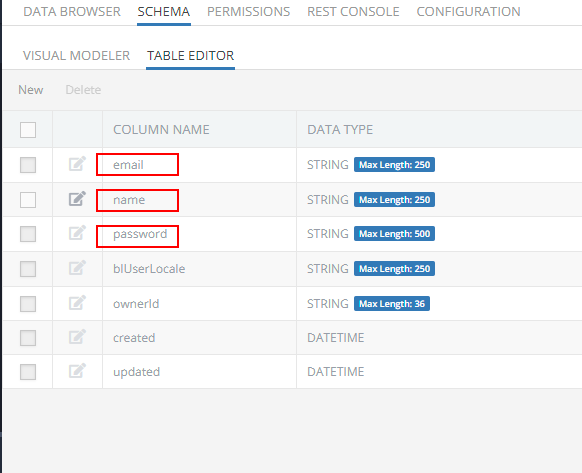Select the password column name
This screenshot has height=473, width=582.
coord(140,234)
